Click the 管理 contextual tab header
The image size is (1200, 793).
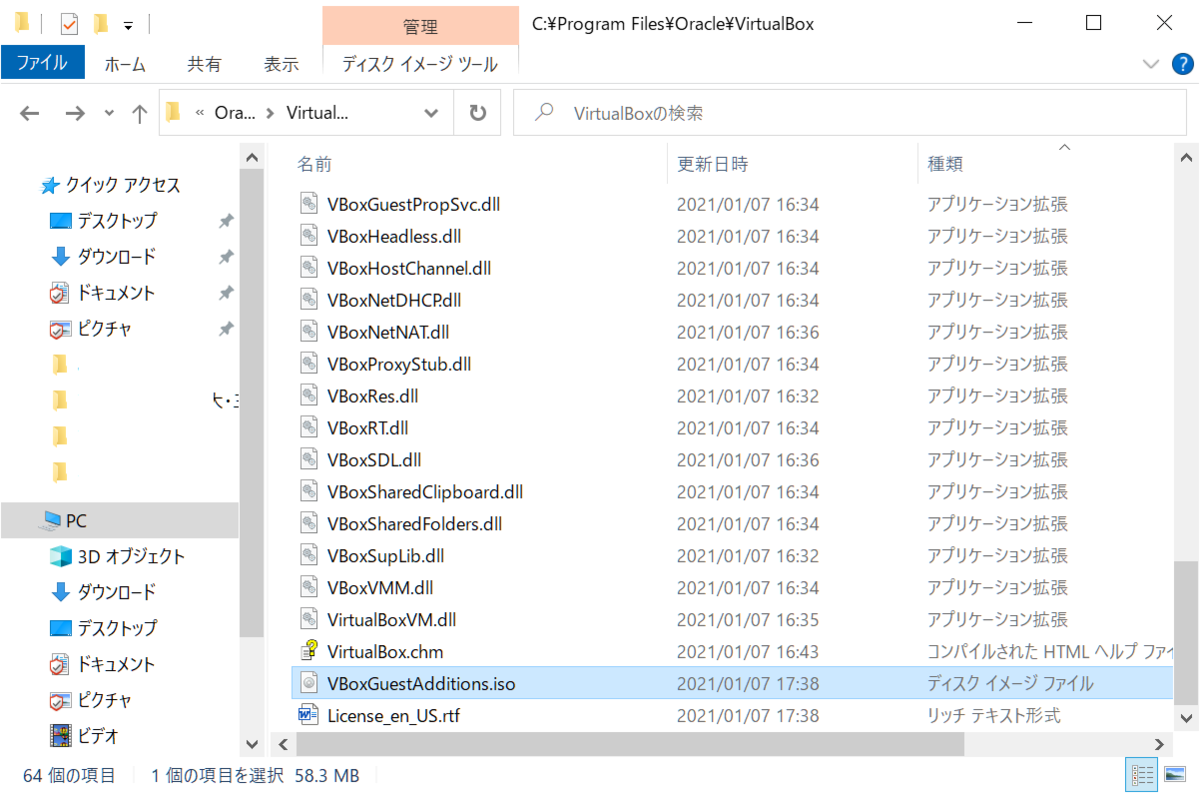tap(421, 25)
